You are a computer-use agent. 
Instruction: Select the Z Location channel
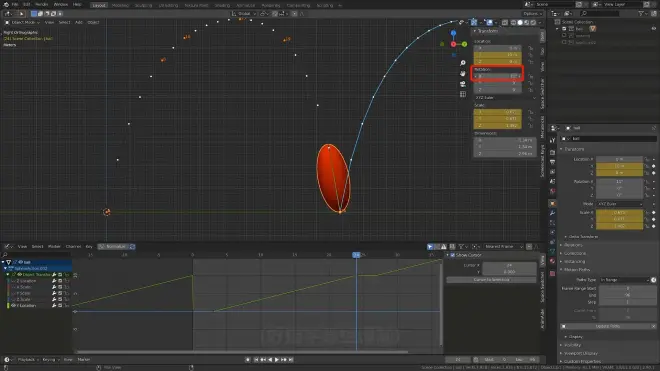tap(26, 281)
